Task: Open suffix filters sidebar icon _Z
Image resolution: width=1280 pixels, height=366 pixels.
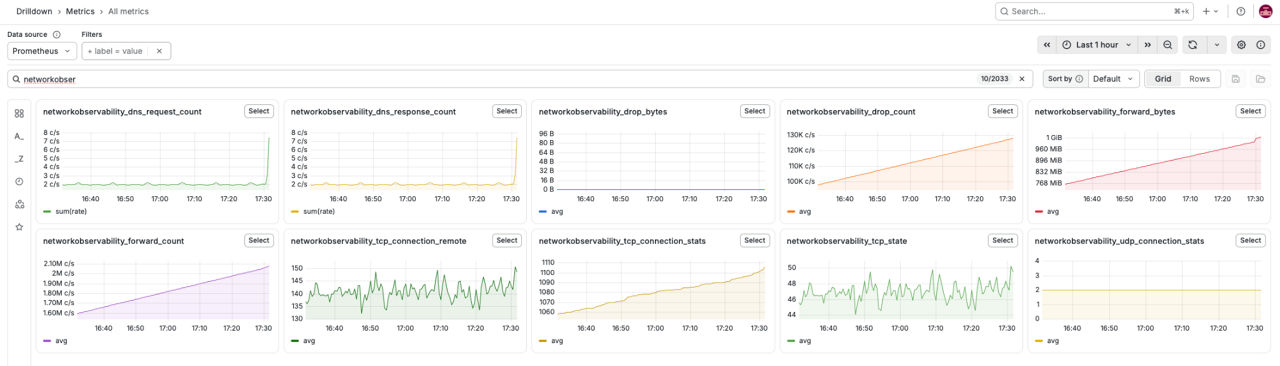Action: click(x=19, y=159)
